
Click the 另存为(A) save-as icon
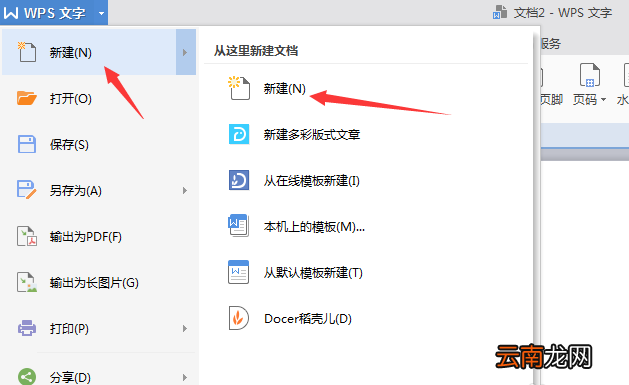[x=27, y=190]
